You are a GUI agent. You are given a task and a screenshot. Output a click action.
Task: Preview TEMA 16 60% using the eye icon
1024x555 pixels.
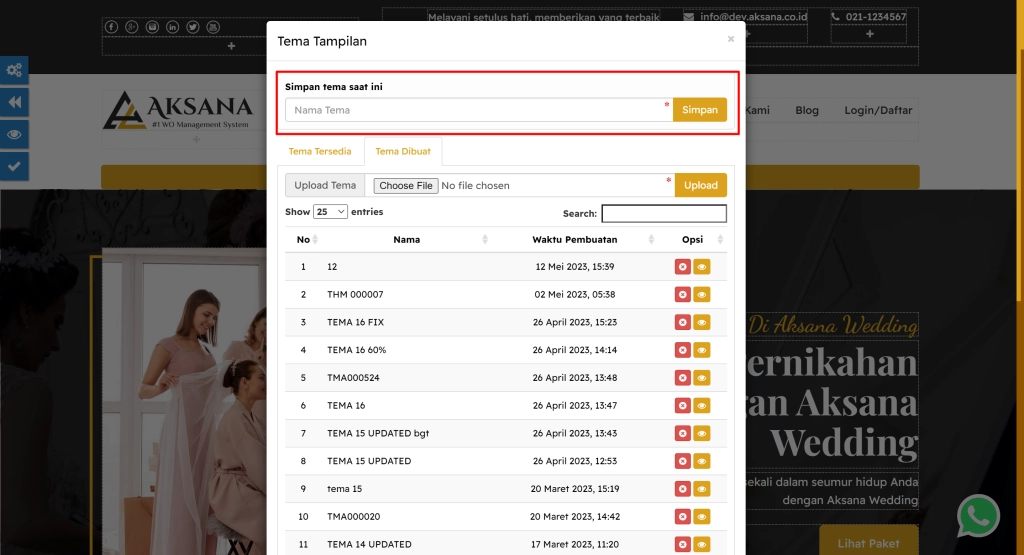click(702, 350)
